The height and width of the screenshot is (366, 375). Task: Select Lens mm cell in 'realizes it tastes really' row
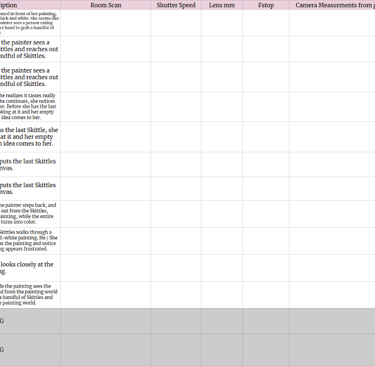click(222, 107)
